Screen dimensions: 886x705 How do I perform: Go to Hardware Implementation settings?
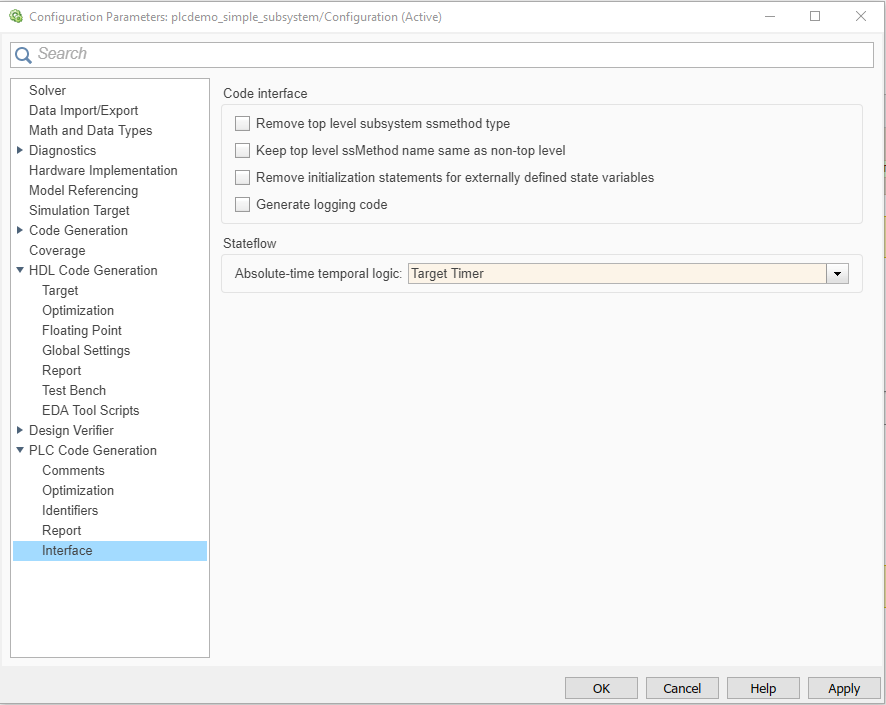[x=103, y=171]
